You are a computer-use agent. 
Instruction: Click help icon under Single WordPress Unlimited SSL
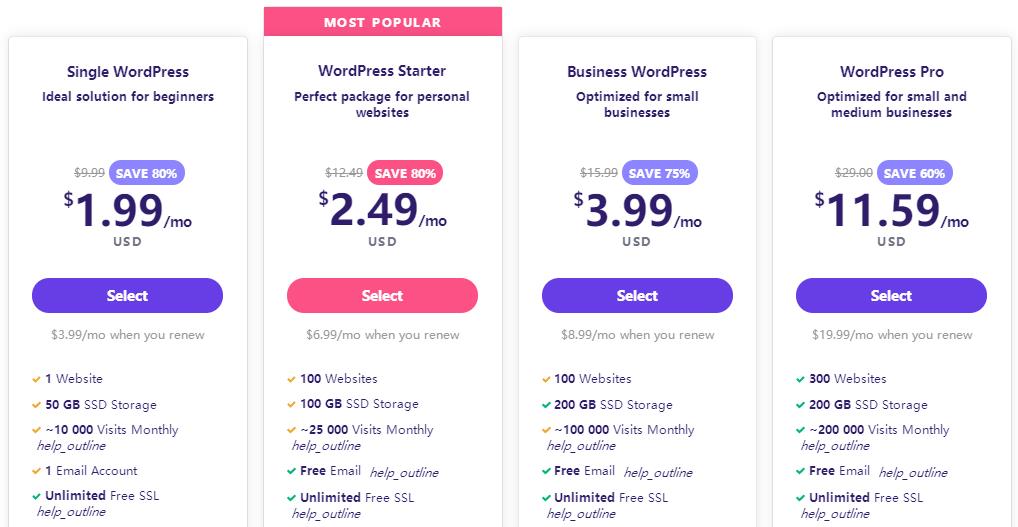(x=71, y=512)
